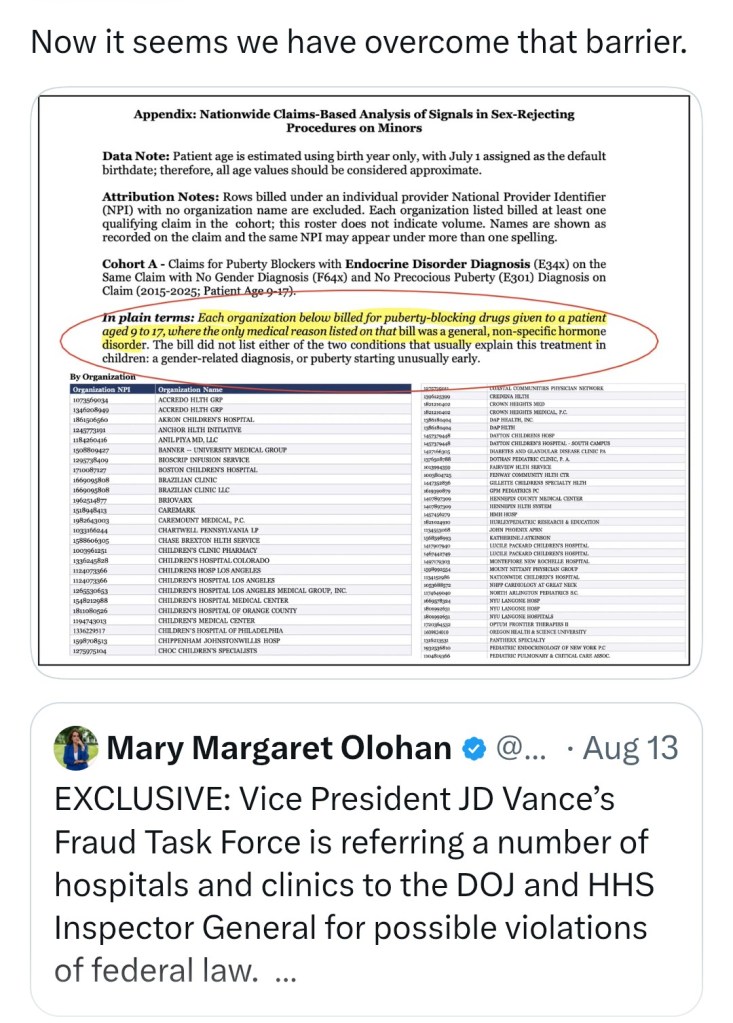Open the appendix document image title
The height and width of the screenshot is (1023, 733).
coord(354,121)
